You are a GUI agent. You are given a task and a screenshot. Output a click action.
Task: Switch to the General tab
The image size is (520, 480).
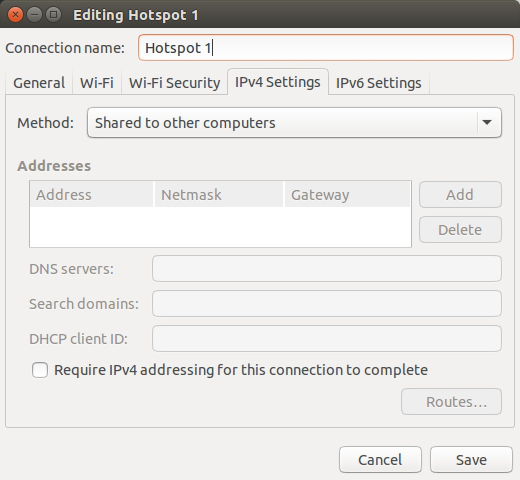(39, 83)
